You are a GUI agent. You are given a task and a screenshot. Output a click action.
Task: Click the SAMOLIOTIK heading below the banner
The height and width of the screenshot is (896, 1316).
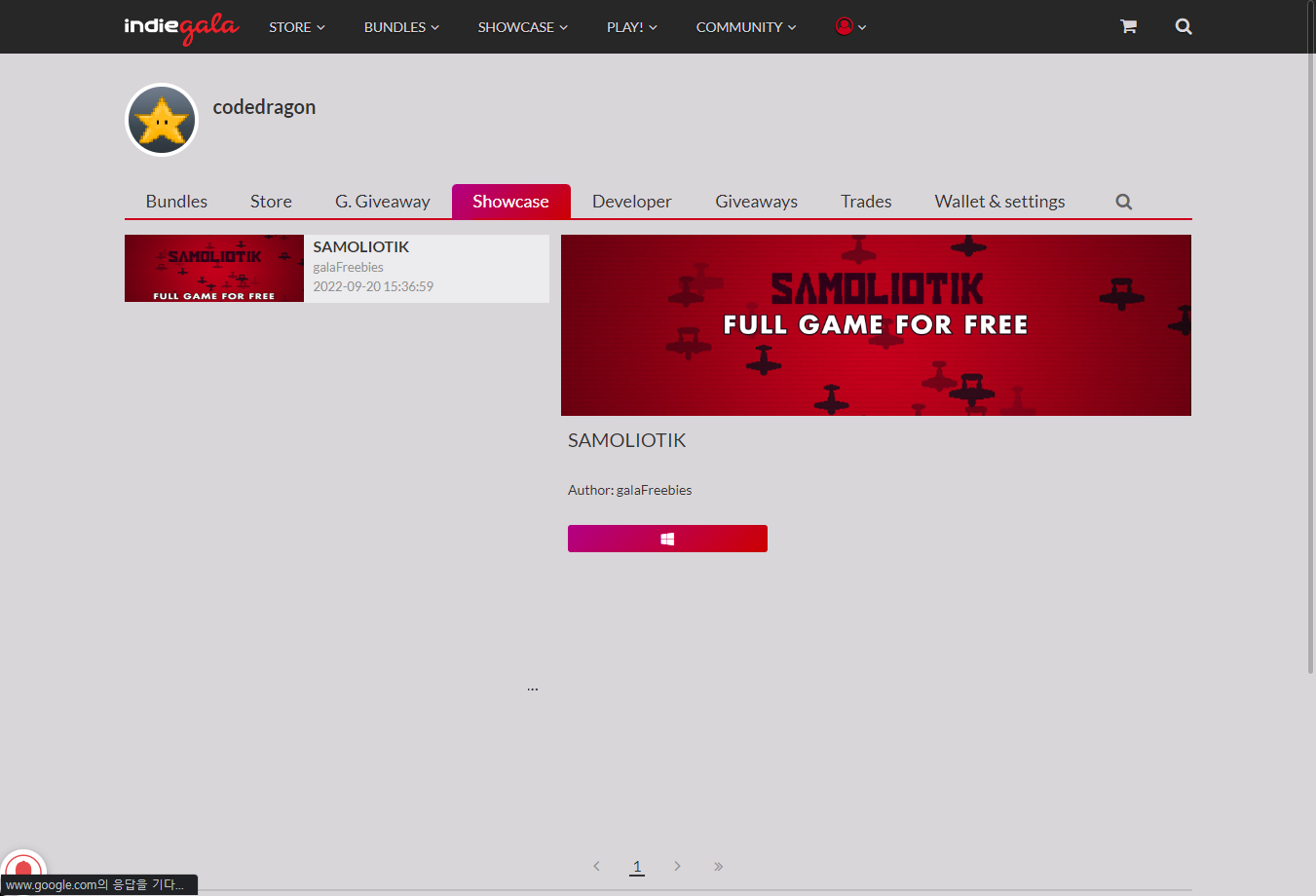[626, 440]
